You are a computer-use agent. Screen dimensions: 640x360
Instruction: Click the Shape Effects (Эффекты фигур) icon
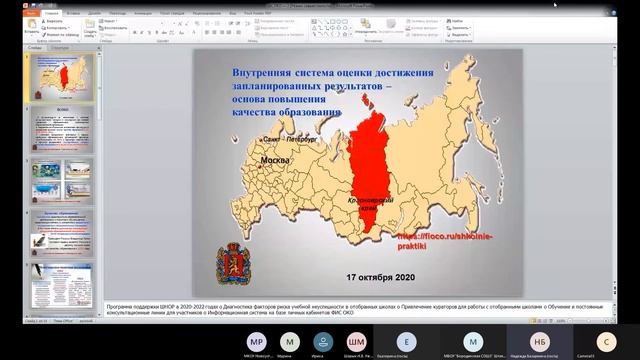pos(408,35)
